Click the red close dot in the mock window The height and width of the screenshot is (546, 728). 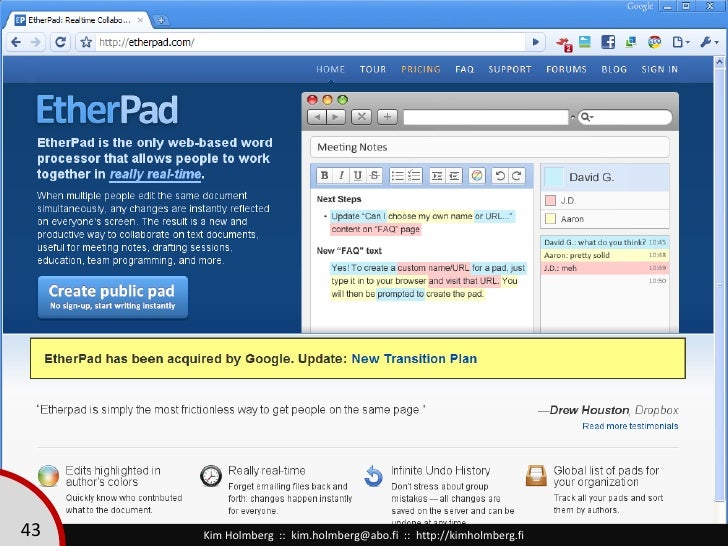(312, 100)
